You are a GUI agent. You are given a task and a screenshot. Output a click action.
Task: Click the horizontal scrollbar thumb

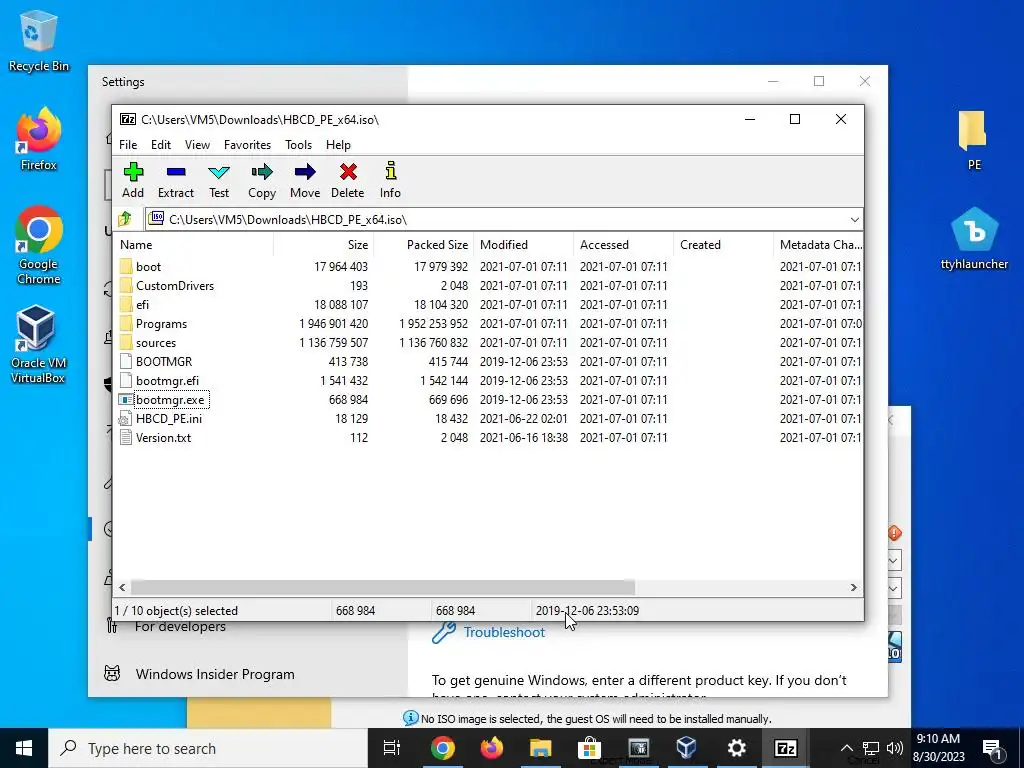coord(383,588)
